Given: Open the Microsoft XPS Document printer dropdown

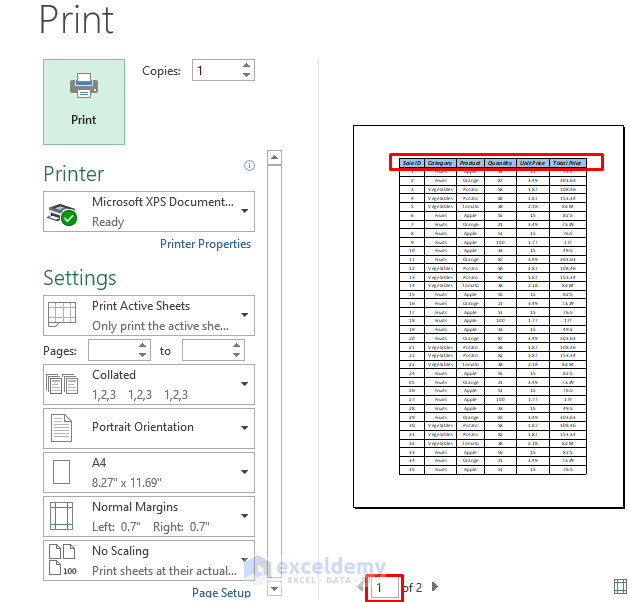Looking at the screenshot, I should [149, 211].
